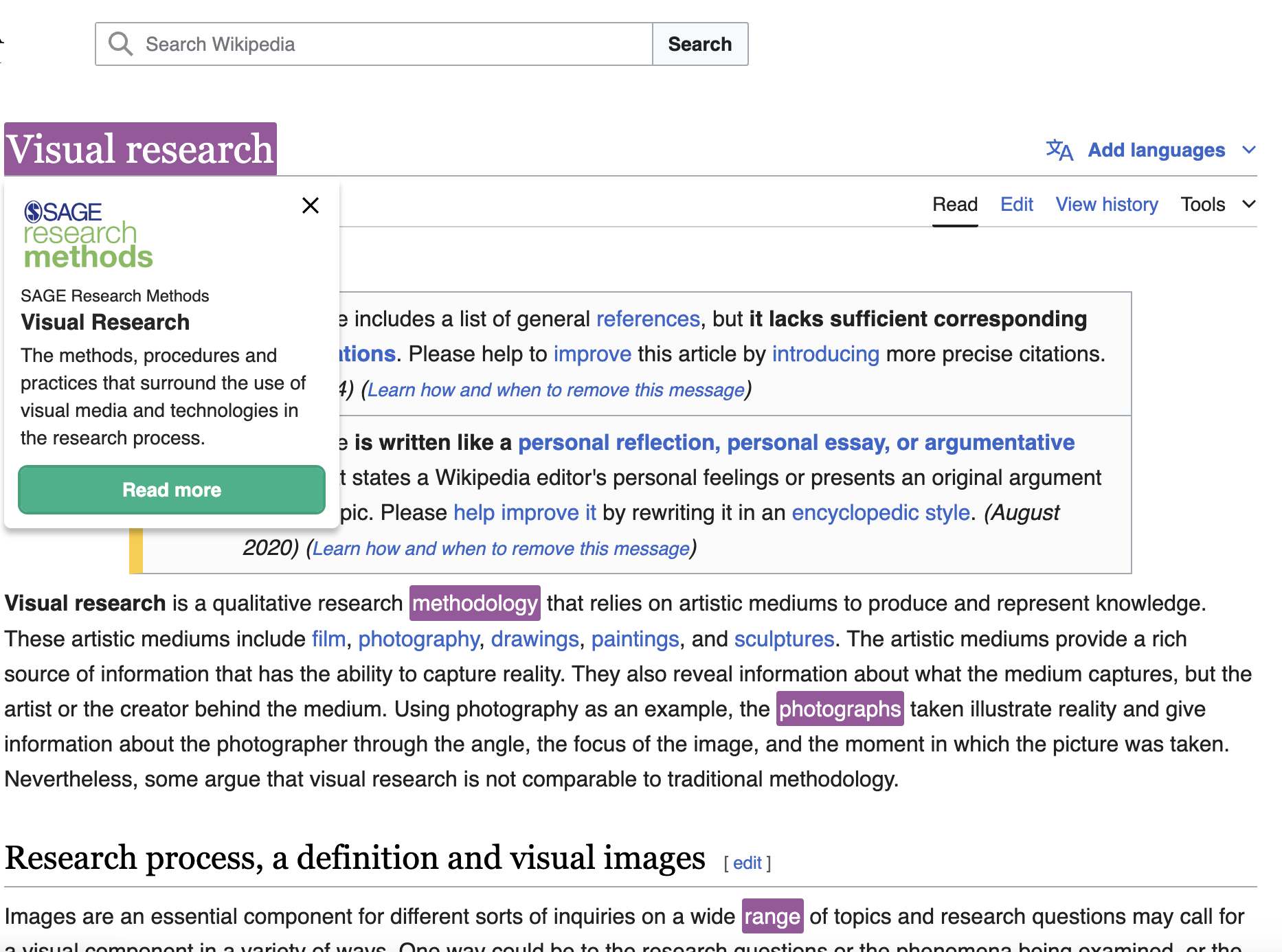The height and width of the screenshot is (952, 1282).
Task: Click the SAGE Research Methods caption text
Action: coord(115,296)
